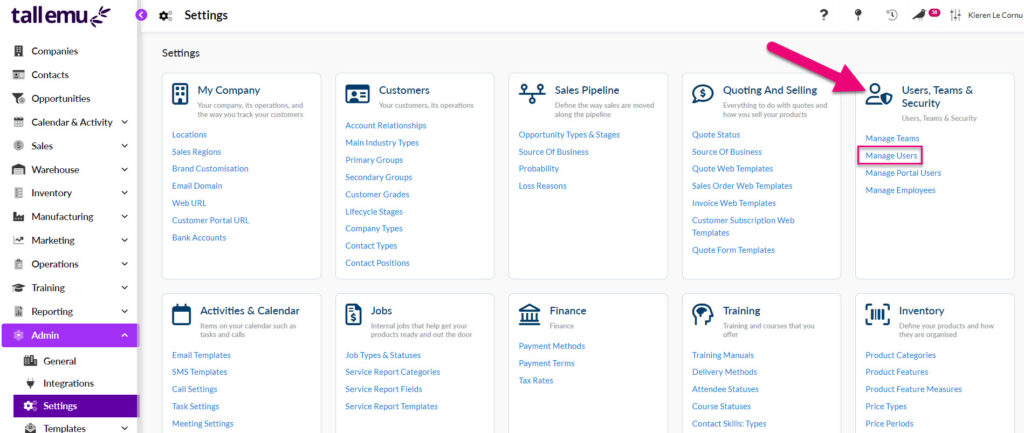Click the Activities & Calendar calendar icon

tap(181, 314)
